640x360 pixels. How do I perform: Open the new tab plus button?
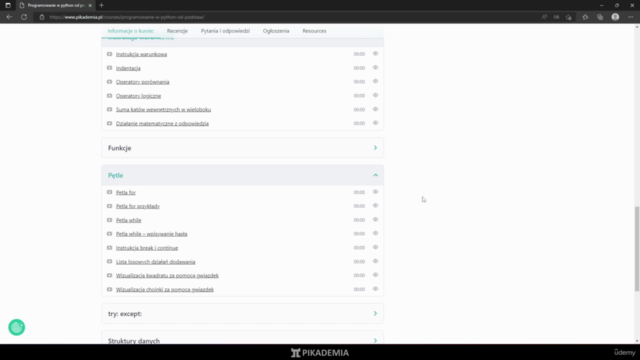coord(101,5)
